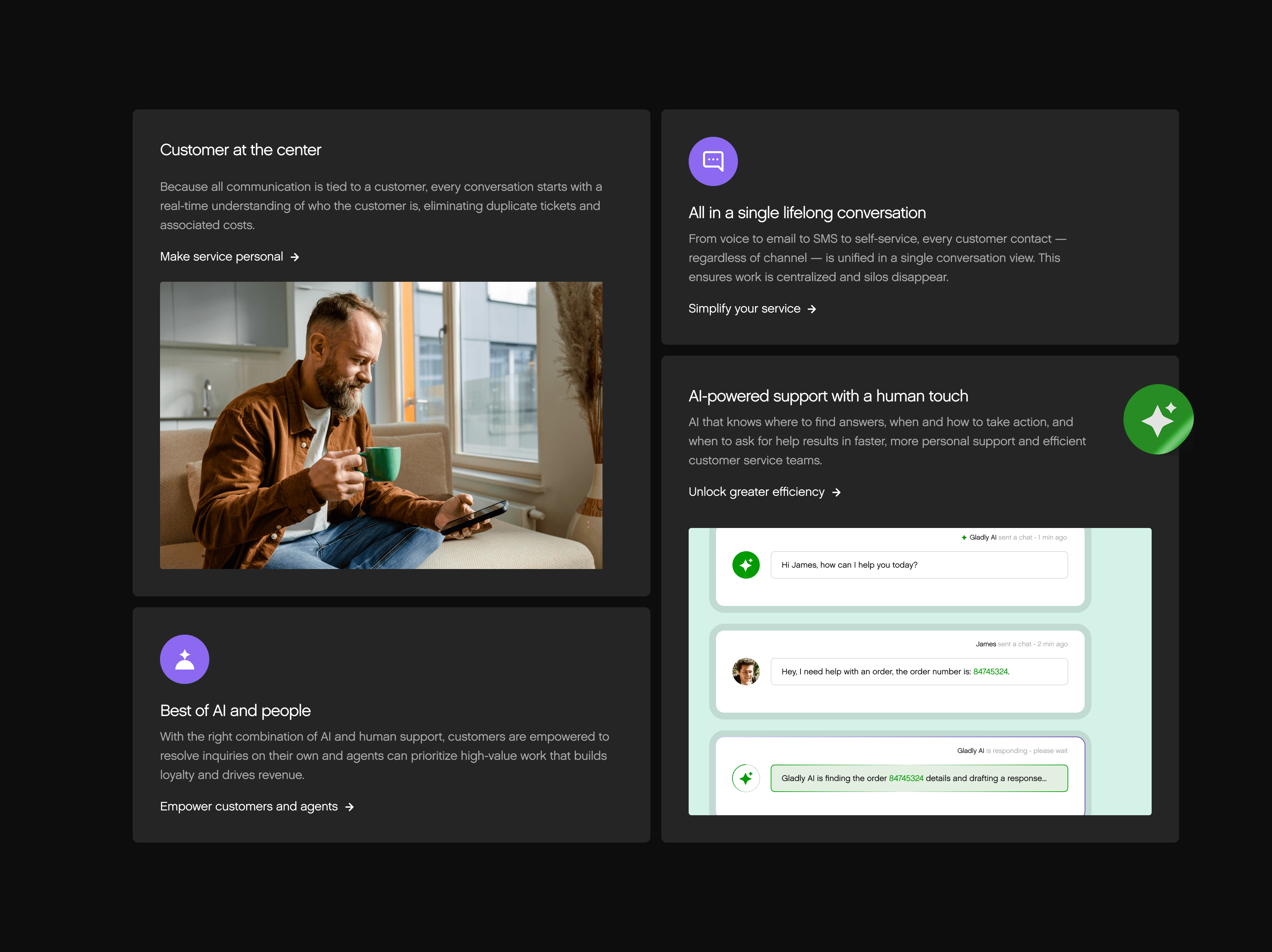Click the large green sparkle badge
The image size is (1272, 952).
point(1158,419)
